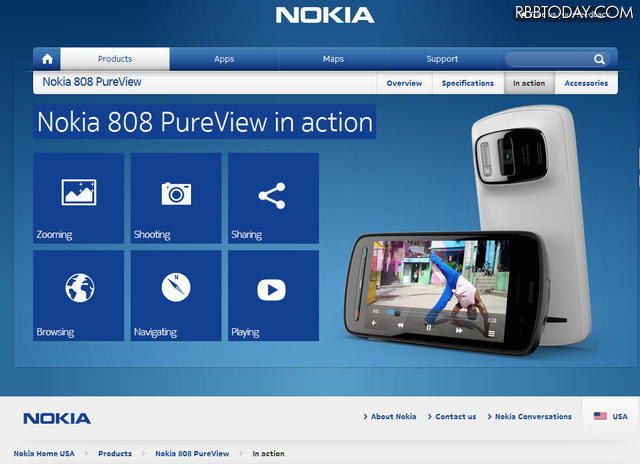
Task: Click the back arrow on phone video player
Action: pyautogui.click(x=374, y=323)
